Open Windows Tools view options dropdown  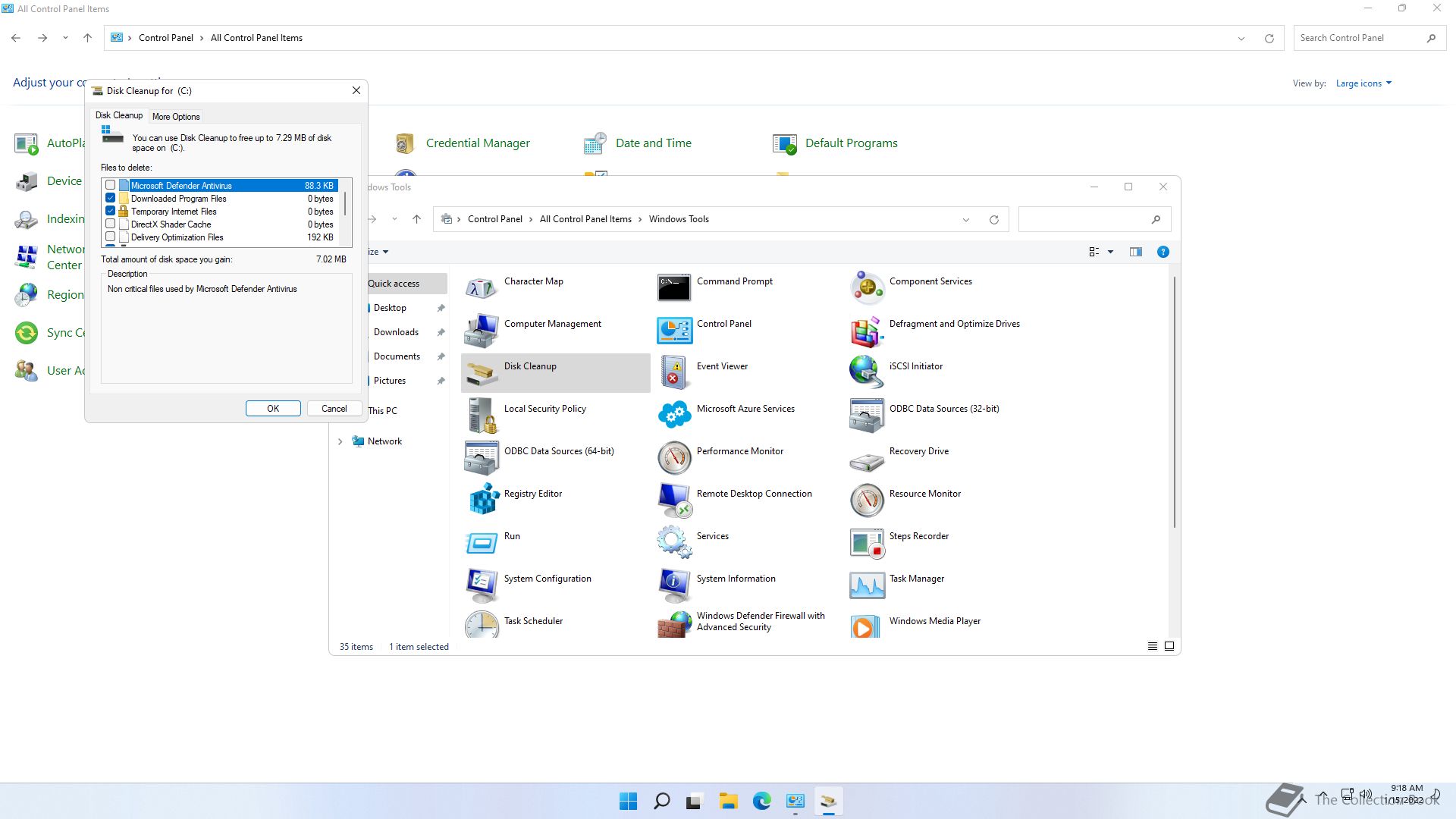pos(1110,252)
